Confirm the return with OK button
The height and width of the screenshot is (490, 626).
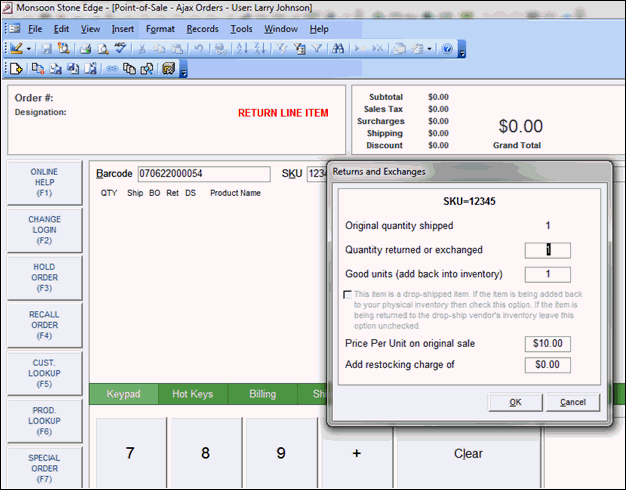point(515,402)
